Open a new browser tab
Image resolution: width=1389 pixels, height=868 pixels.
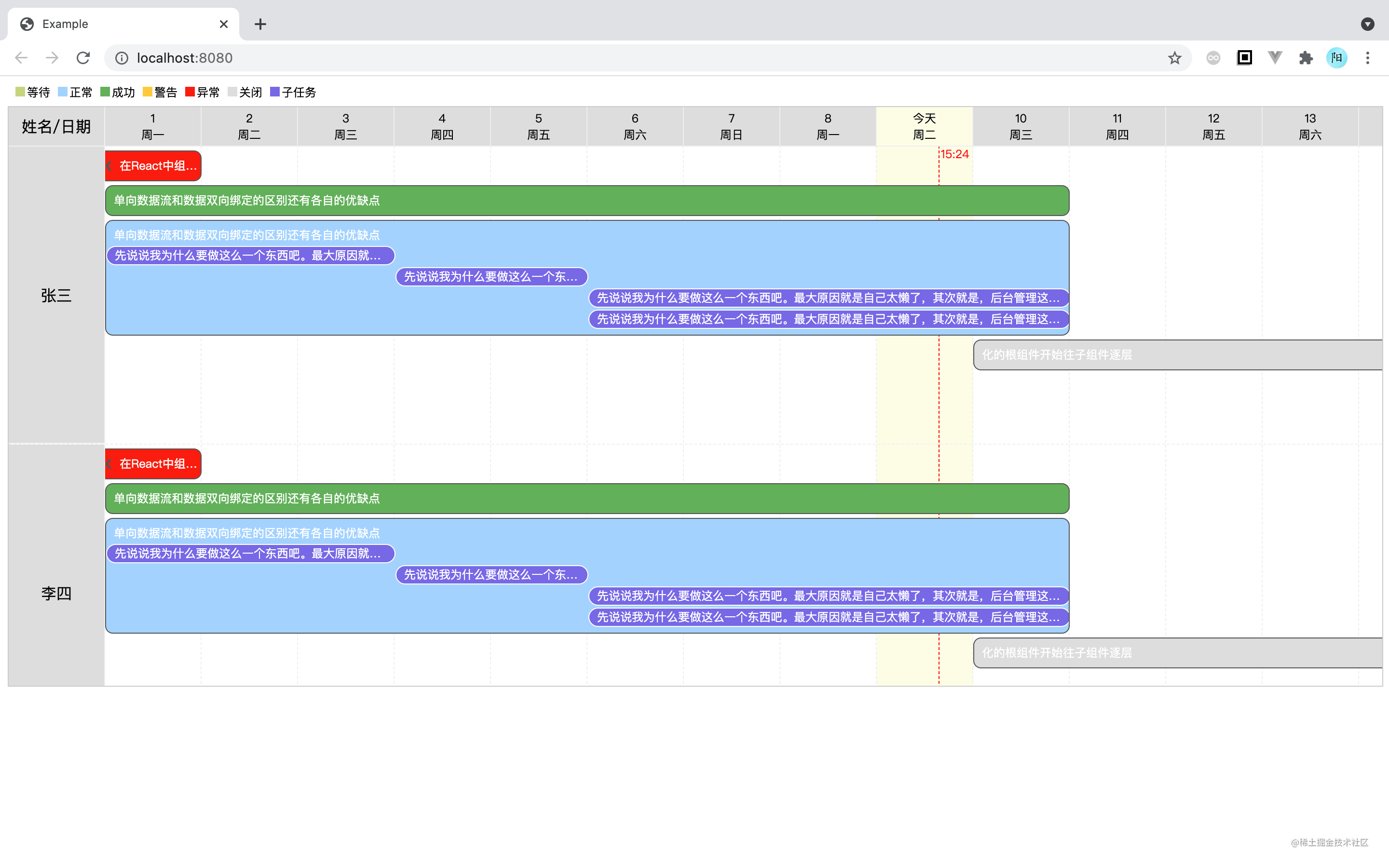[260, 24]
